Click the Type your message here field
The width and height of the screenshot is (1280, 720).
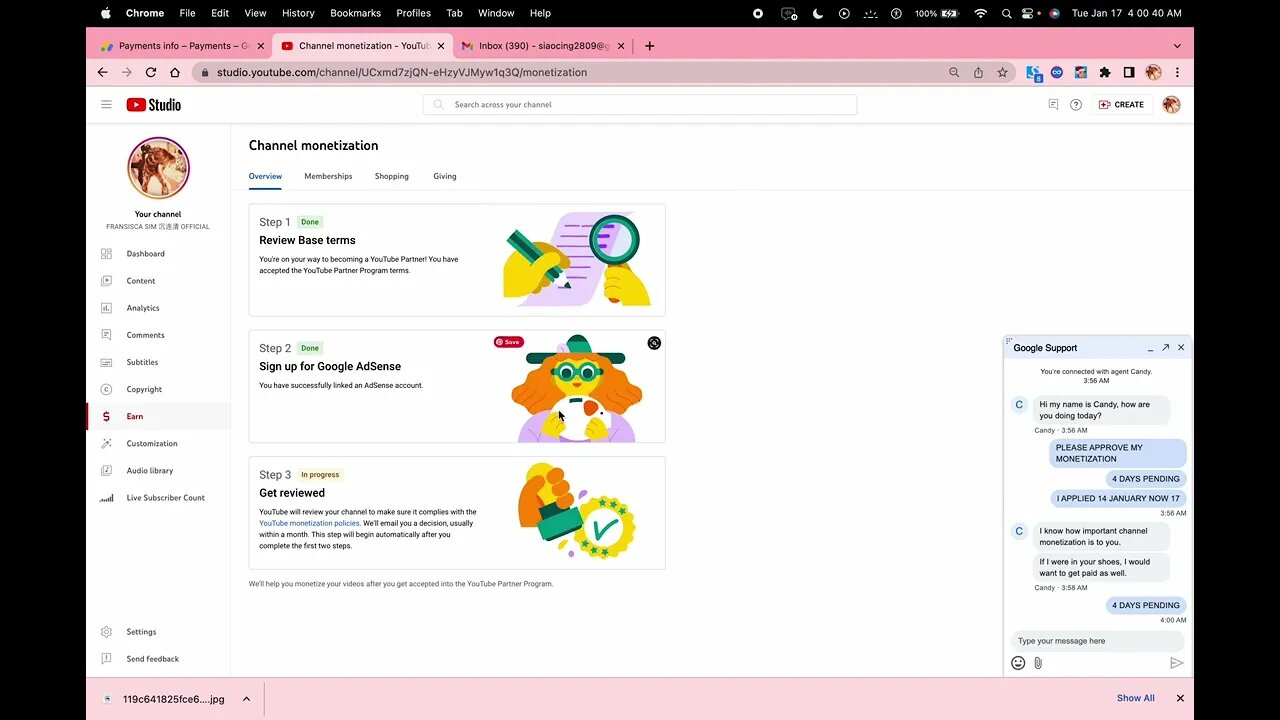click(1097, 641)
